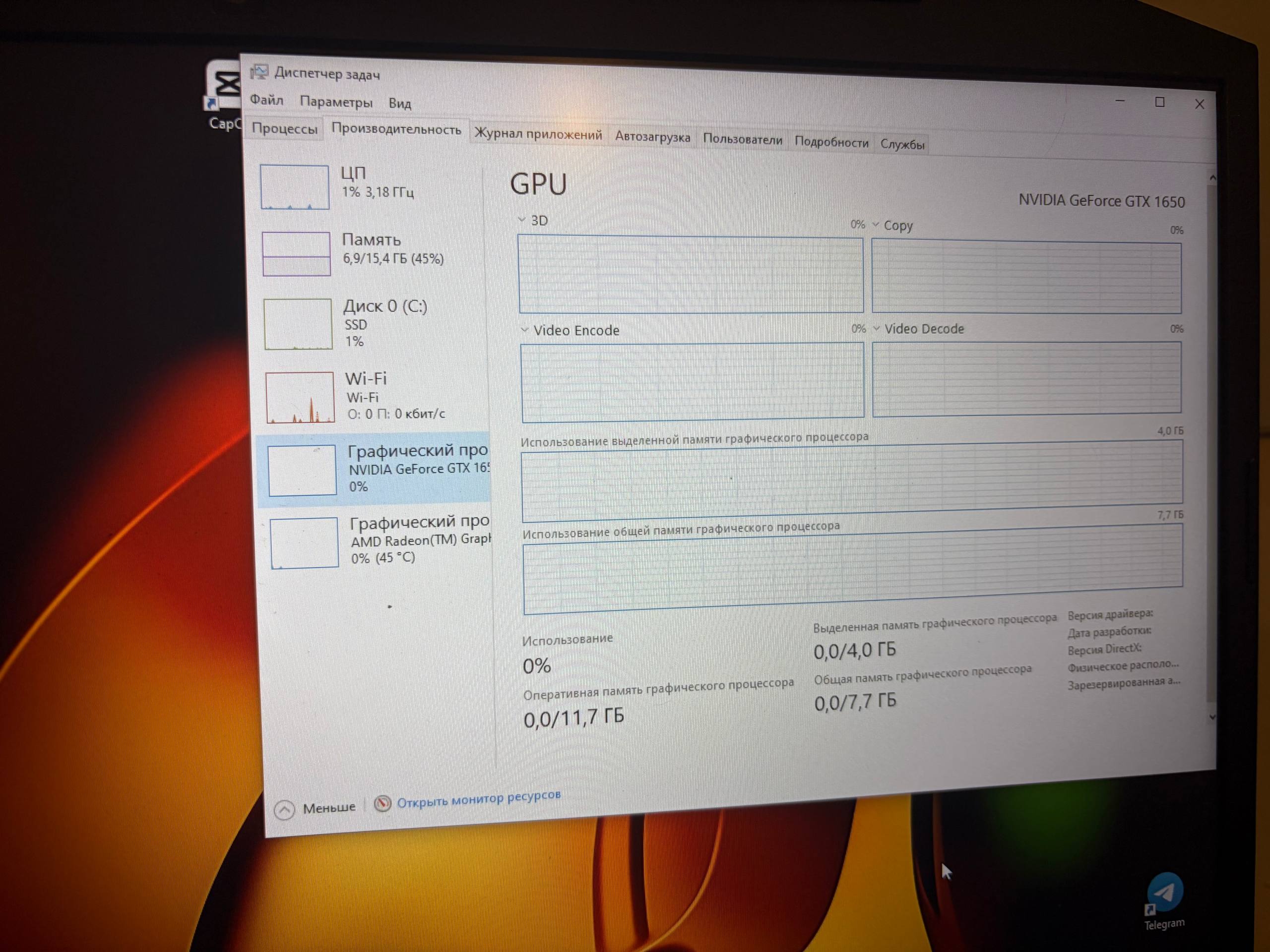Click the 0,0/11,7 ГБ GPU memory value
The image size is (1270, 952).
(x=573, y=717)
